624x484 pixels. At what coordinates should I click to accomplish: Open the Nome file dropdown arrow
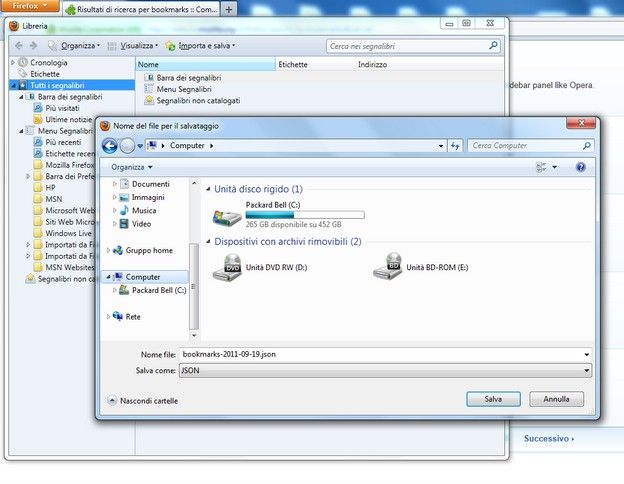click(x=587, y=354)
